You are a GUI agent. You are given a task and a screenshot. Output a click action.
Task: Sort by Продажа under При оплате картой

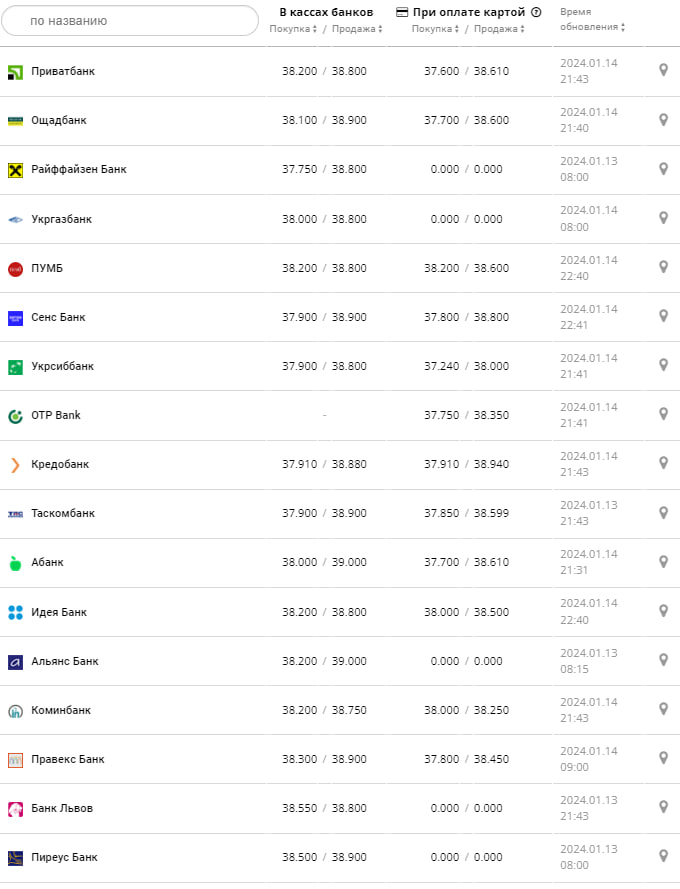pyautogui.click(x=499, y=29)
